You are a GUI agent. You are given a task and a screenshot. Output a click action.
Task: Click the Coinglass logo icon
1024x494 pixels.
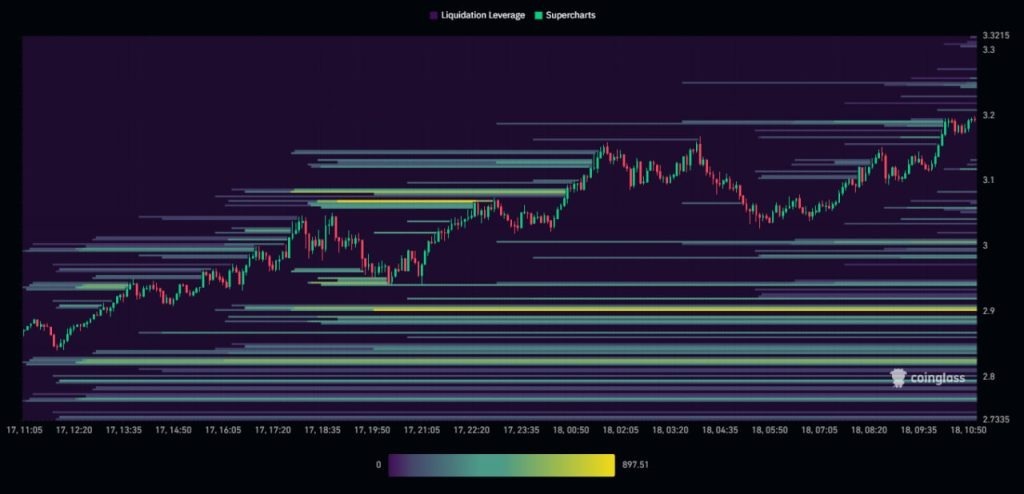[898, 378]
